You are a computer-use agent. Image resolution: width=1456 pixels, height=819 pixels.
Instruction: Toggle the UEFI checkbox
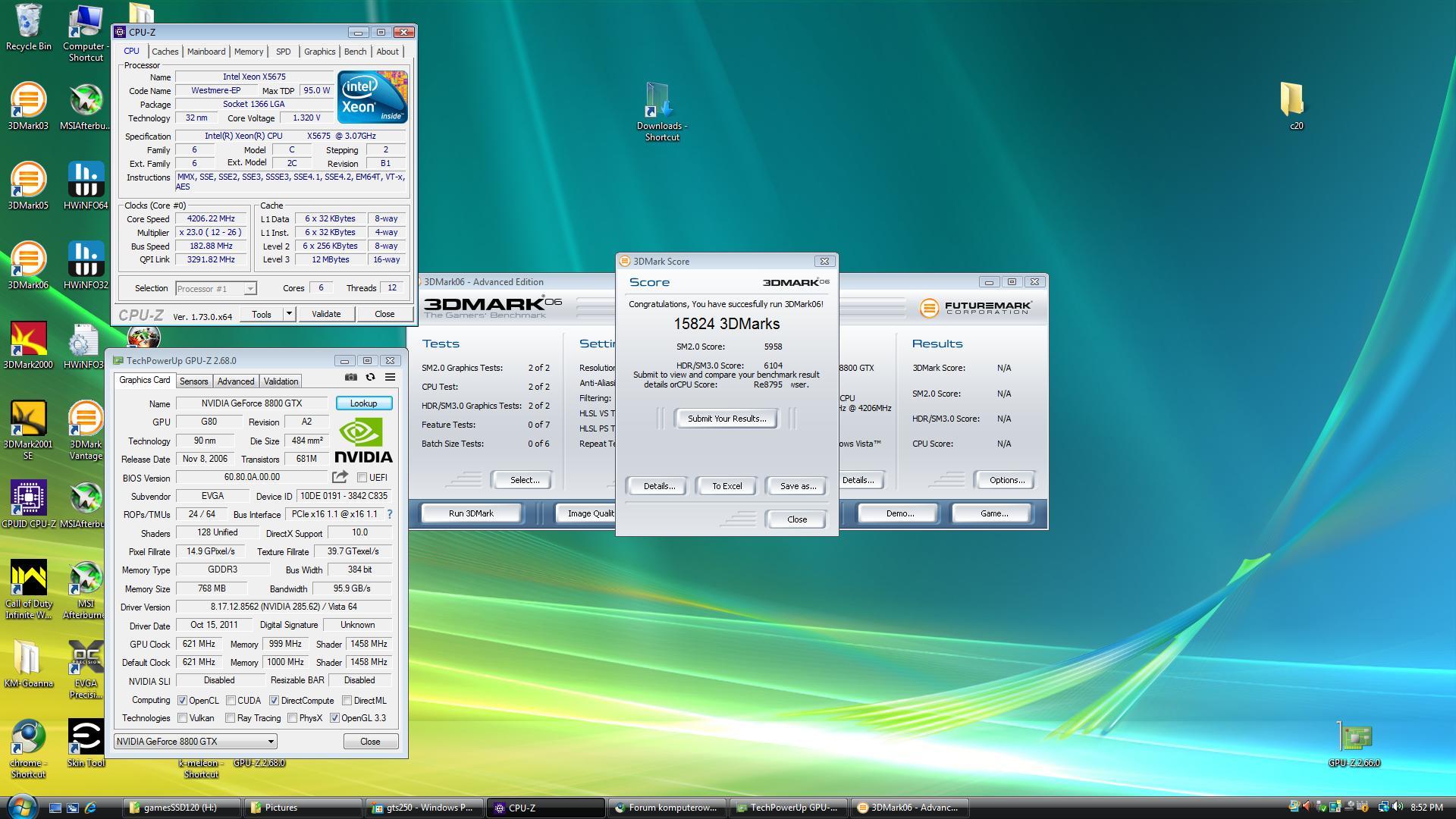point(362,478)
